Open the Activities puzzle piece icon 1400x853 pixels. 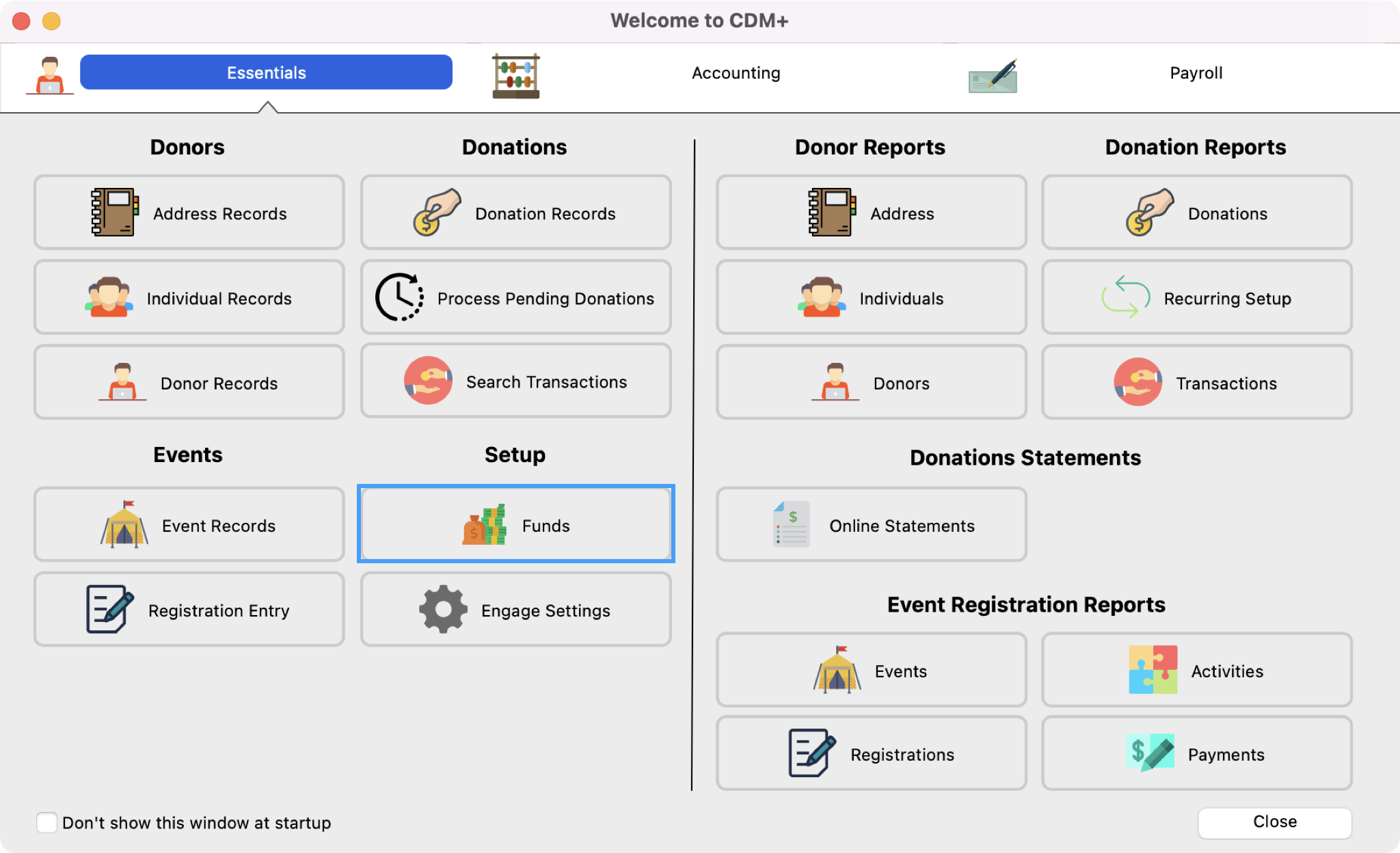click(x=1153, y=670)
